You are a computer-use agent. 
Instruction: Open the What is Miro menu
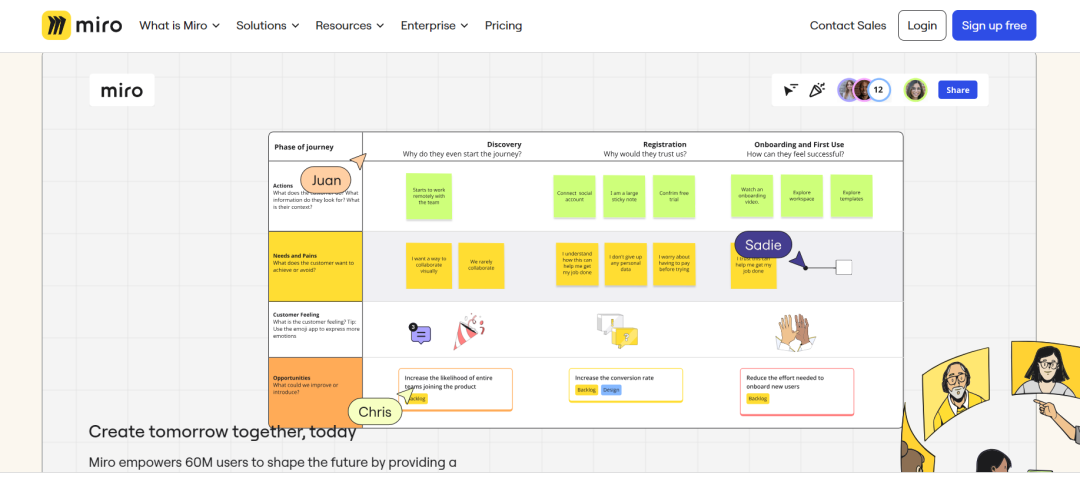(x=179, y=25)
